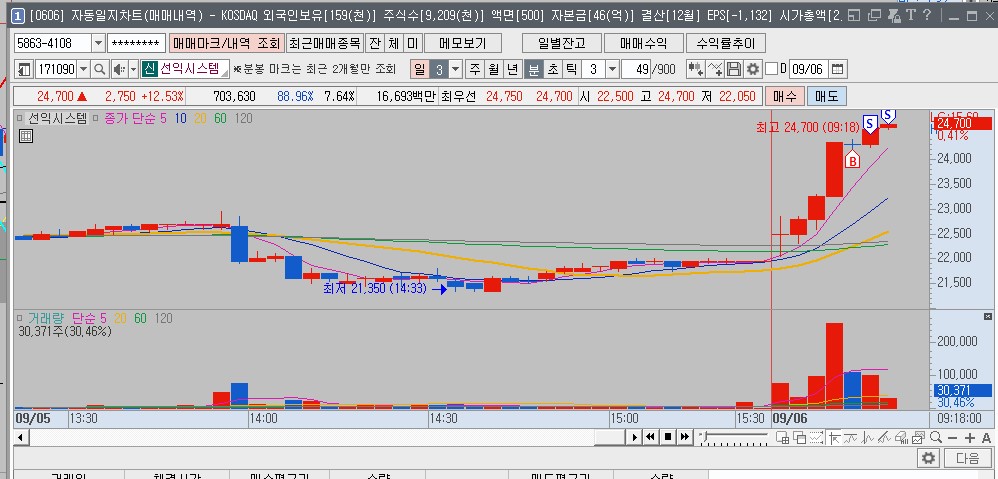
Task: Click the account password input field
Action: click(136, 43)
